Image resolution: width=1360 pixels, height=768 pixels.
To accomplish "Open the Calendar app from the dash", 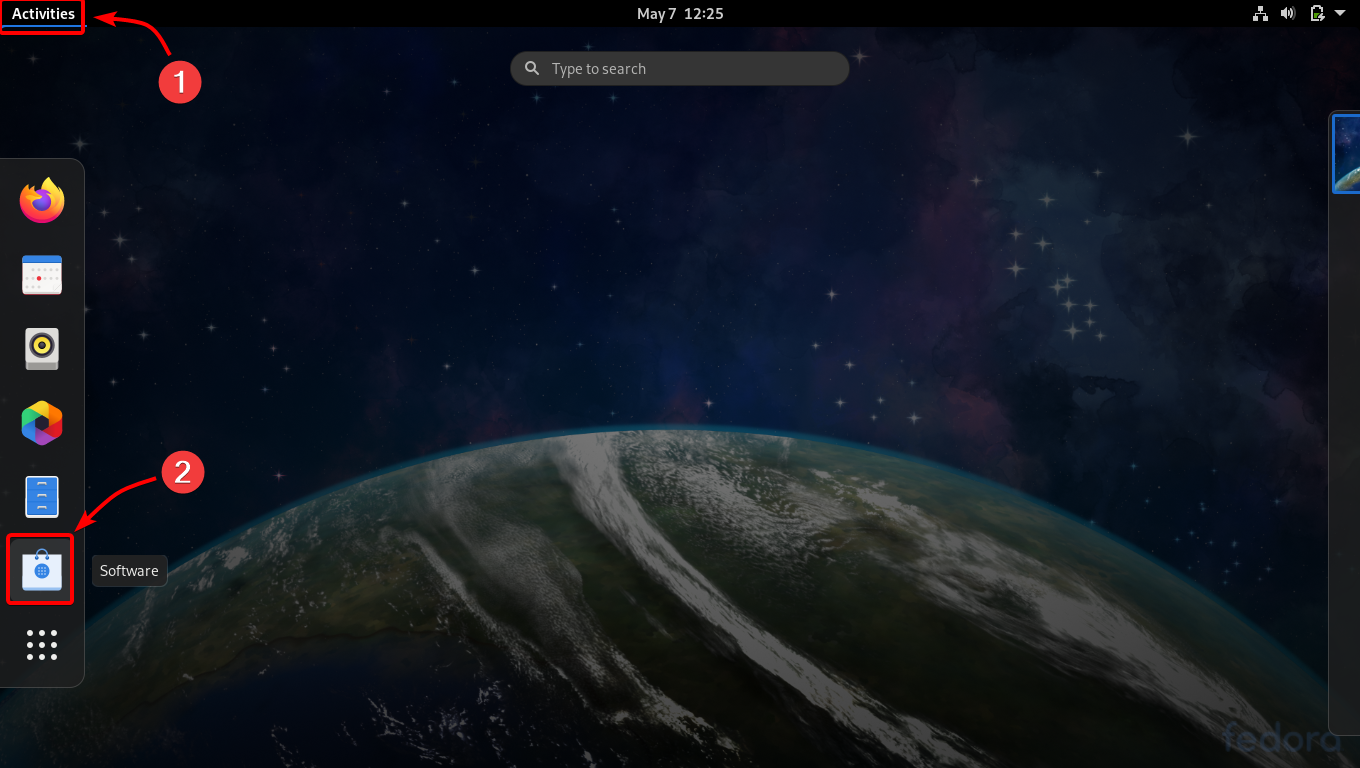I will tap(41, 274).
